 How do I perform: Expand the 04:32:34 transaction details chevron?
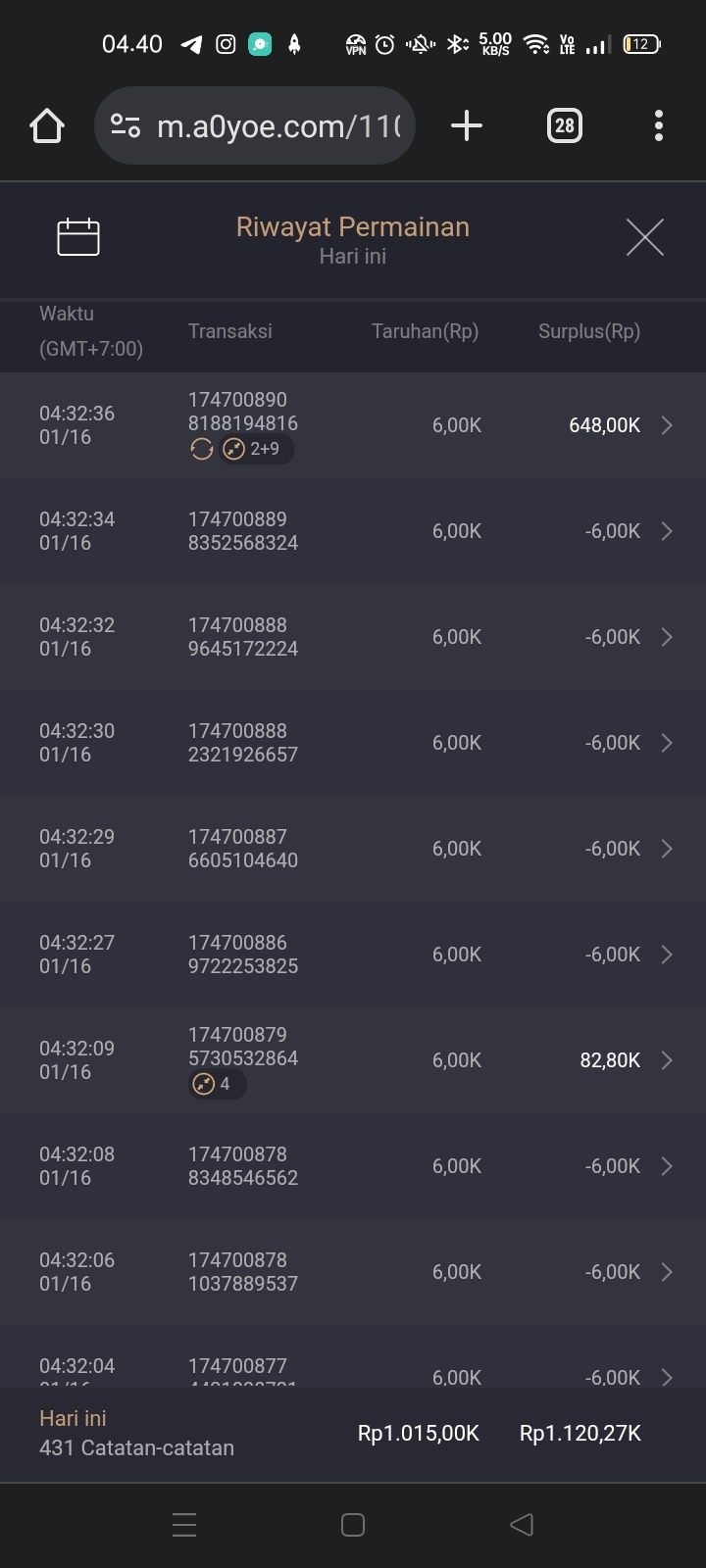pyautogui.click(x=667, y=531)
